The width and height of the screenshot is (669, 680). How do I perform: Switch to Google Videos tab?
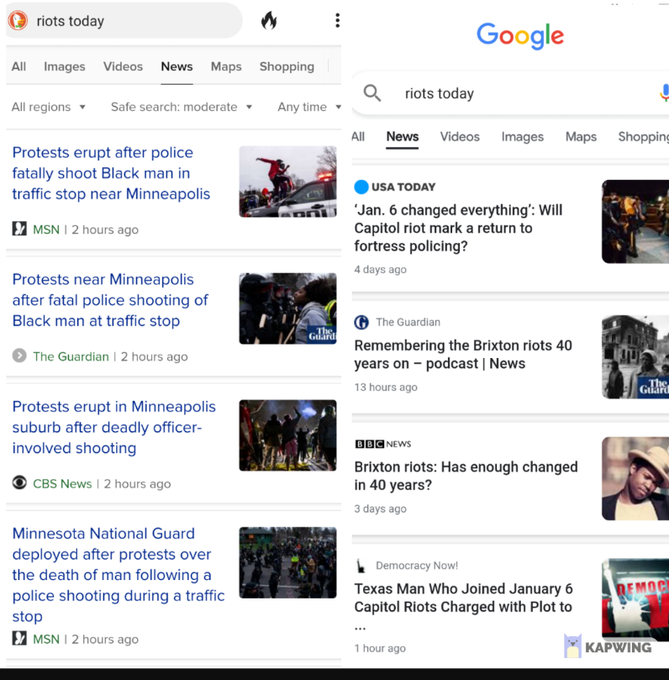click(x=460, y=137)
